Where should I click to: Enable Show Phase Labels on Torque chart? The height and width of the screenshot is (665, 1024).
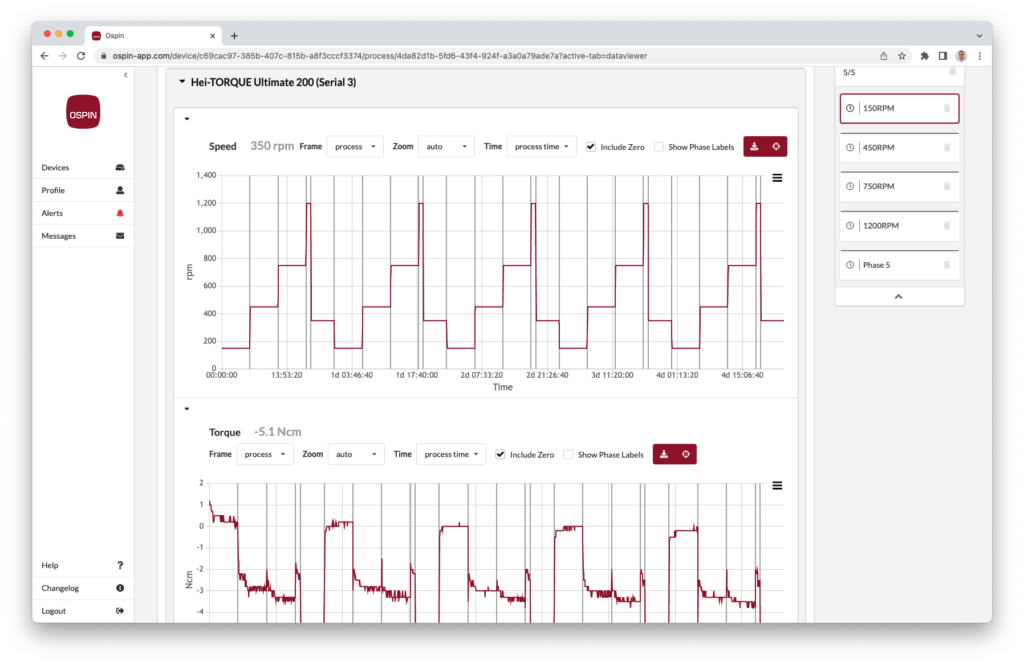568,454
